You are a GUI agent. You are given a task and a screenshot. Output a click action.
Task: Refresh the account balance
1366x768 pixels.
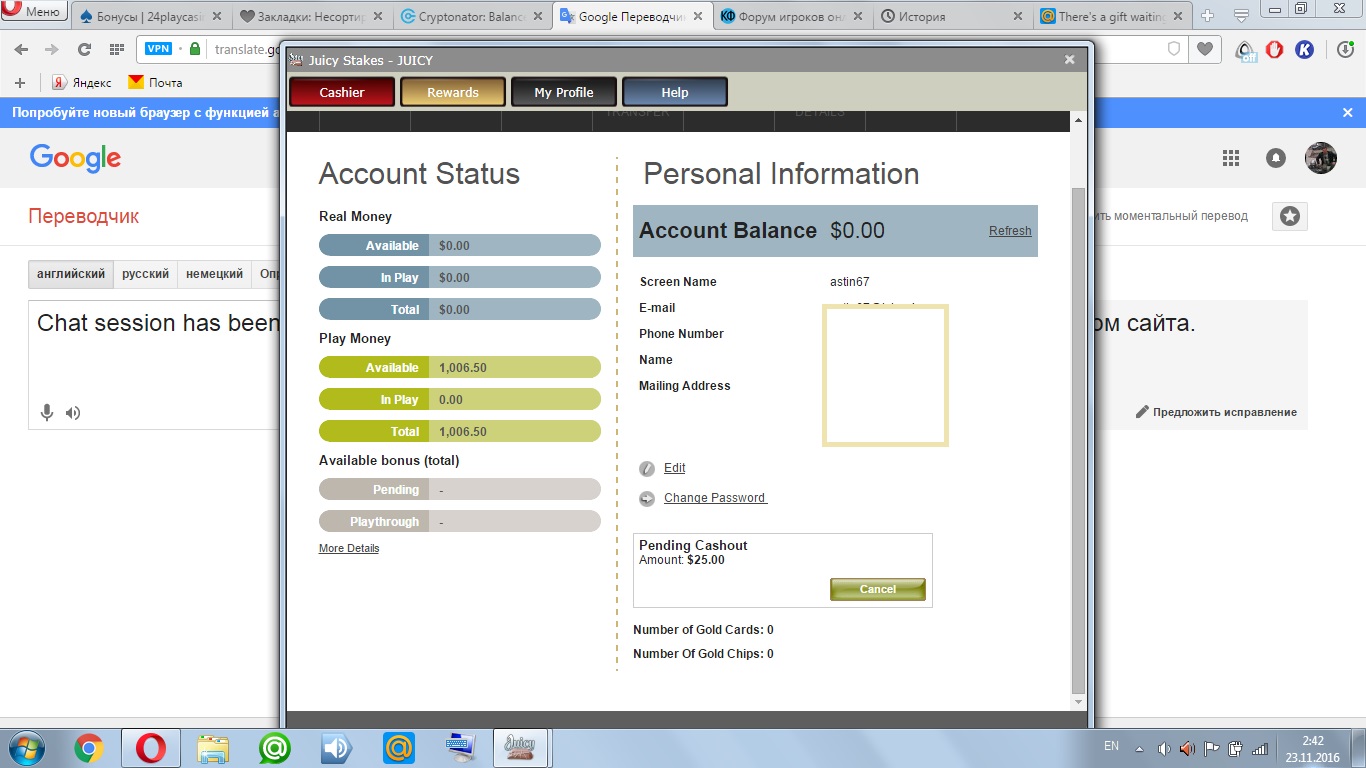1010,231
